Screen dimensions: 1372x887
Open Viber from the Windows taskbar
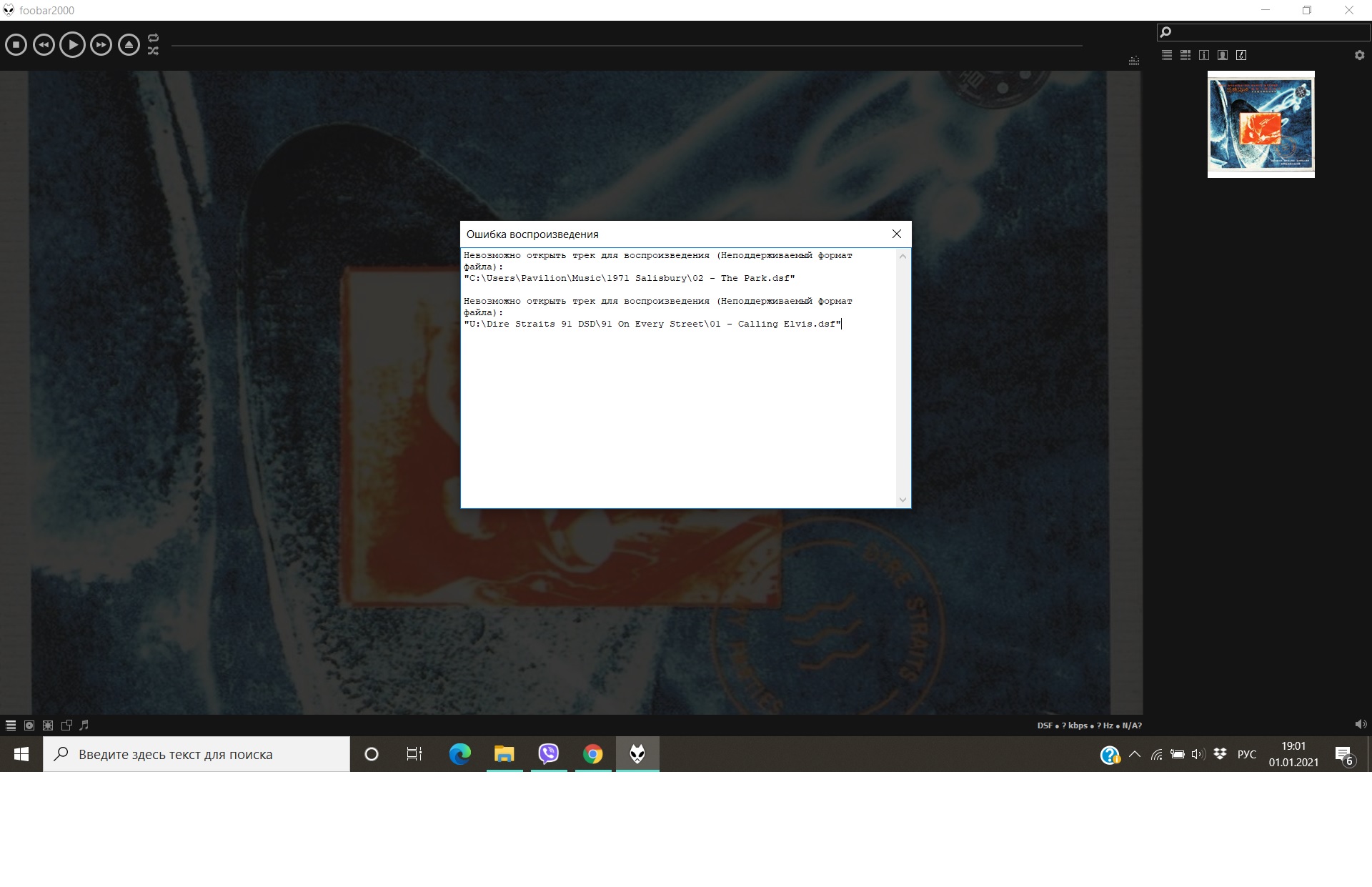click(x=548, y=754)
